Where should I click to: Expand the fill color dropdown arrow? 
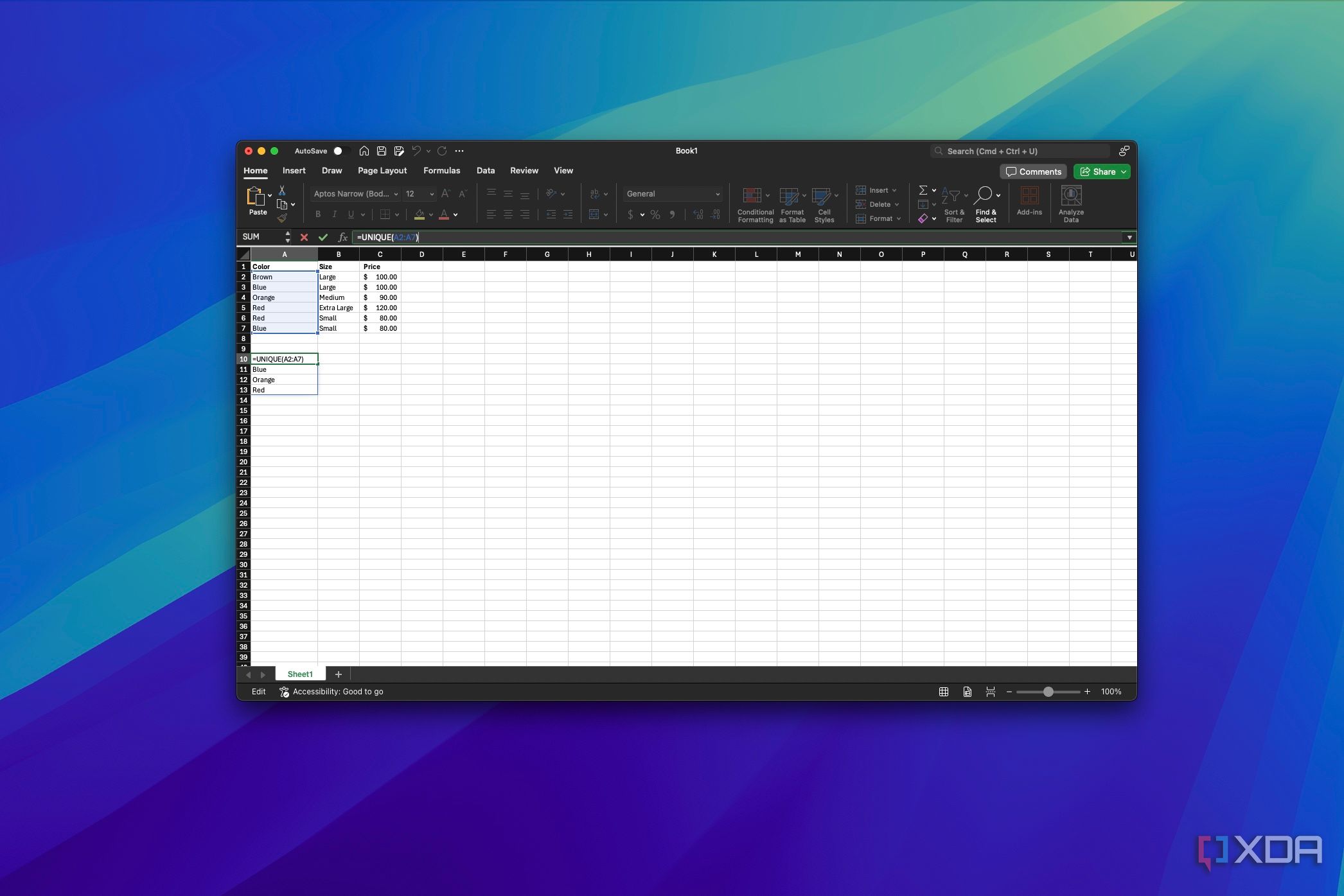point(430,214)
